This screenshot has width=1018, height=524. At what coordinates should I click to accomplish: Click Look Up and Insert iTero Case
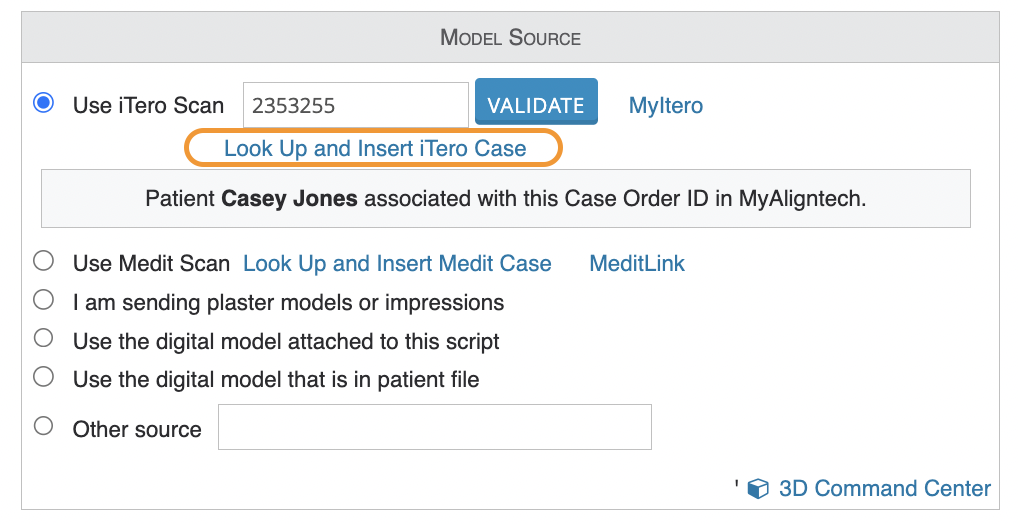pos(375,149)
